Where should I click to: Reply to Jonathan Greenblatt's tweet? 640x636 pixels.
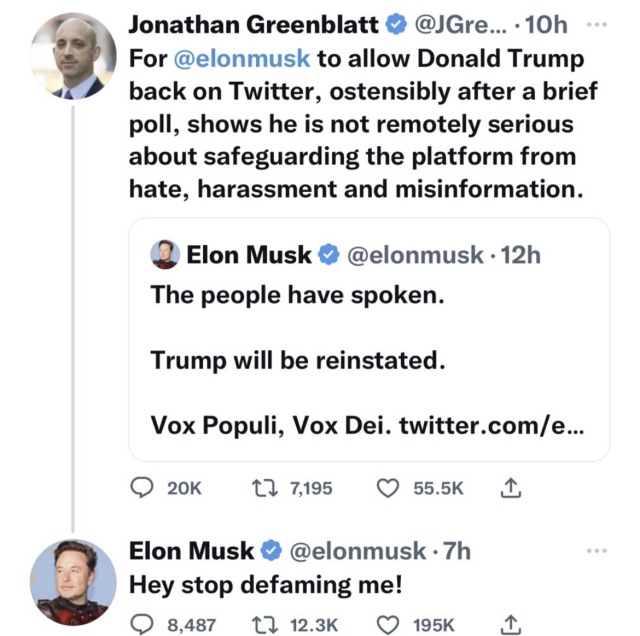pyautogui.click(x=145, y=488)
